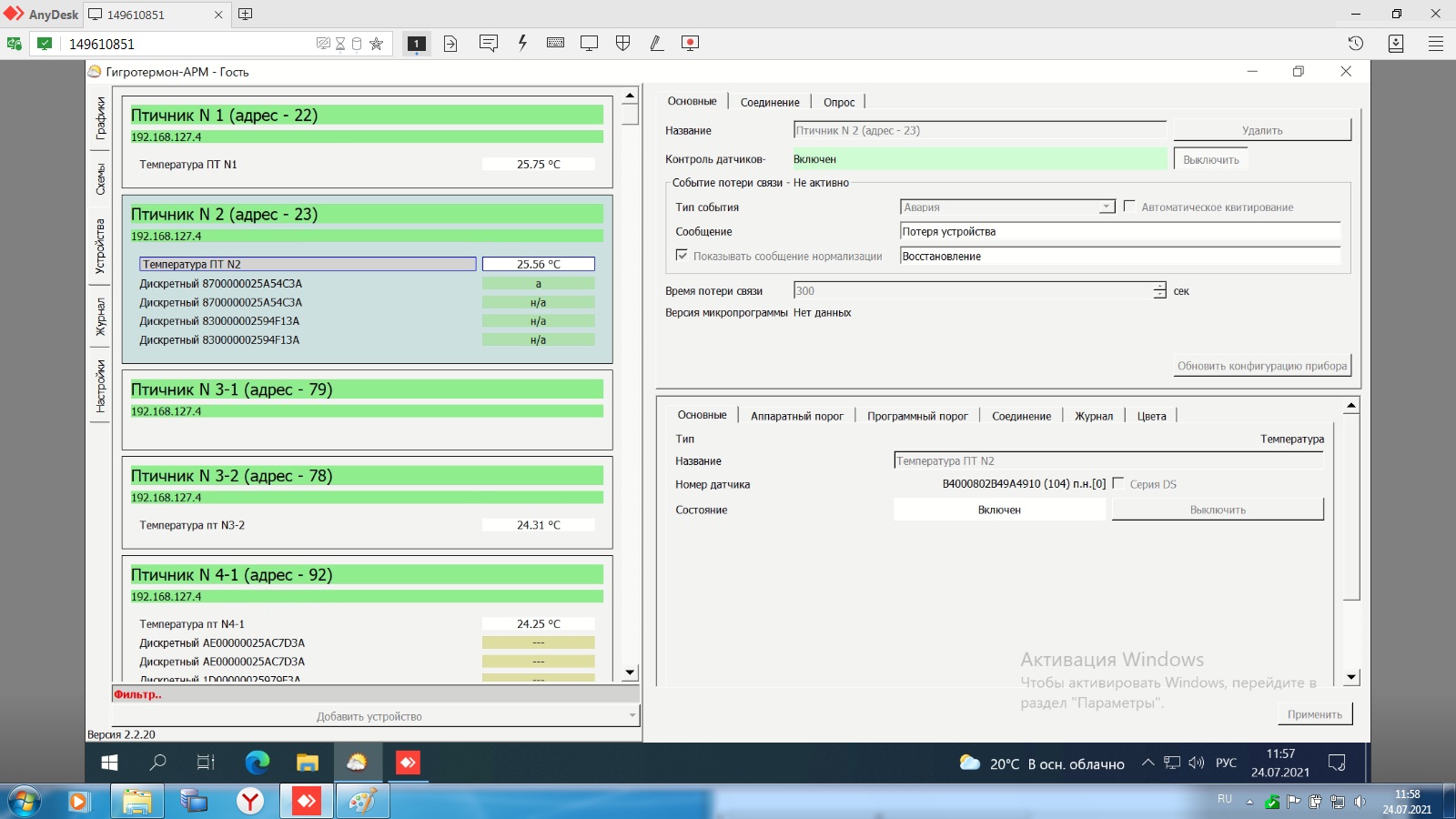Select device Птичник N 3-1 (адрес - 79)
Viewport: 1456px width, 819px height.
point(367,389)
